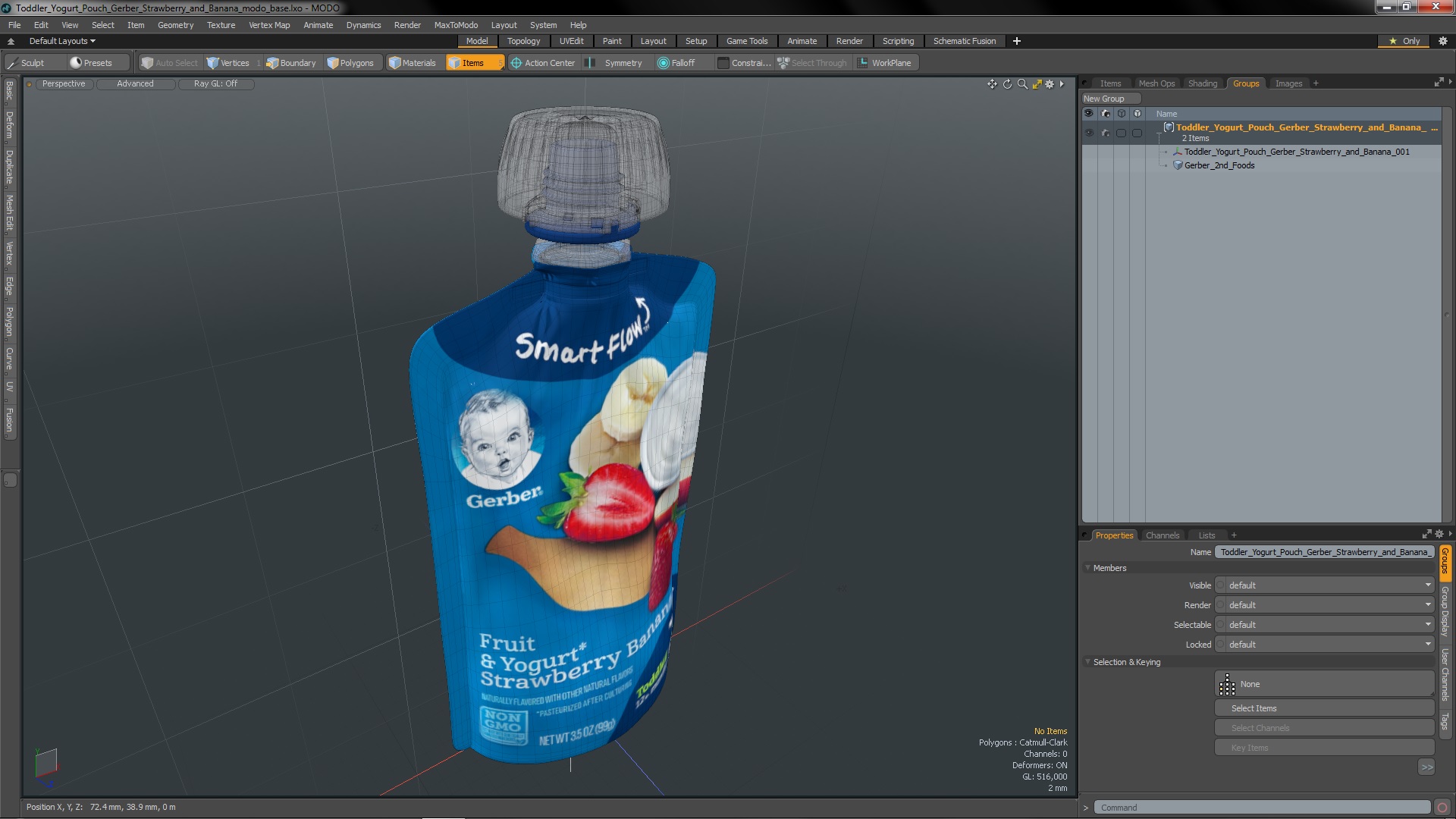Image resolution: width=1456 pixels, height=819 pixels.
Task: Collapse the Members section
Action: tap(1088, 568)
